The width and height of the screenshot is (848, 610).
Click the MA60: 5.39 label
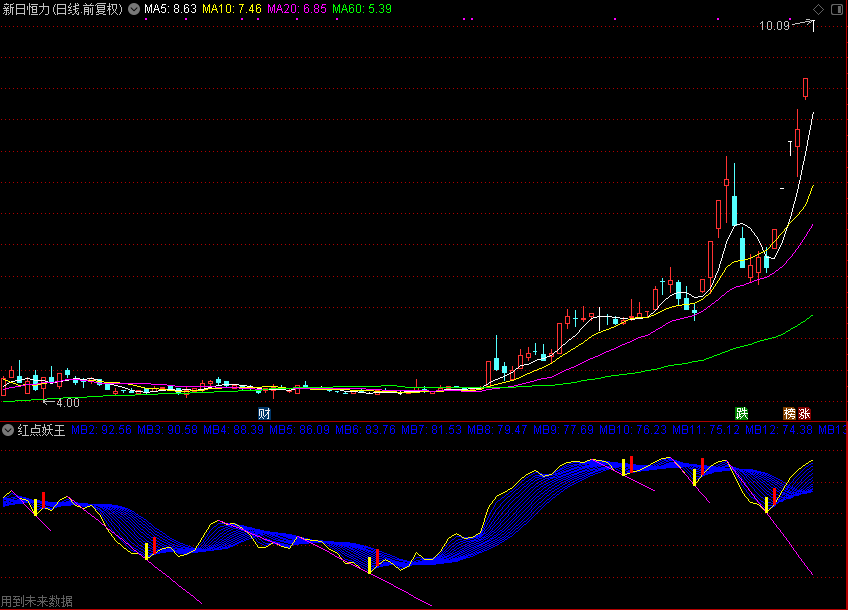[362, 9]
